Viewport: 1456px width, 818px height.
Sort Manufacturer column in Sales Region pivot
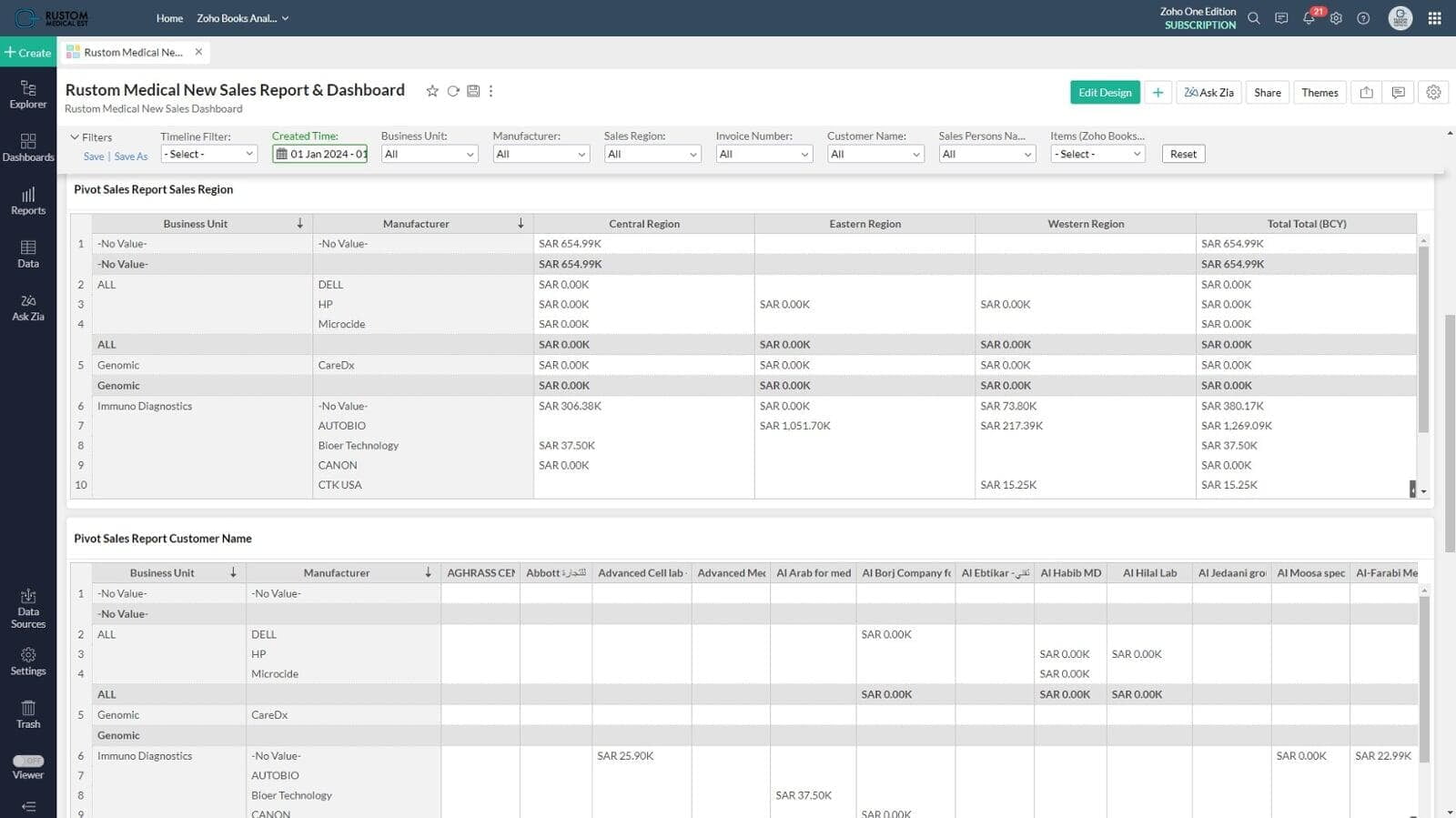tap(521, 223)
